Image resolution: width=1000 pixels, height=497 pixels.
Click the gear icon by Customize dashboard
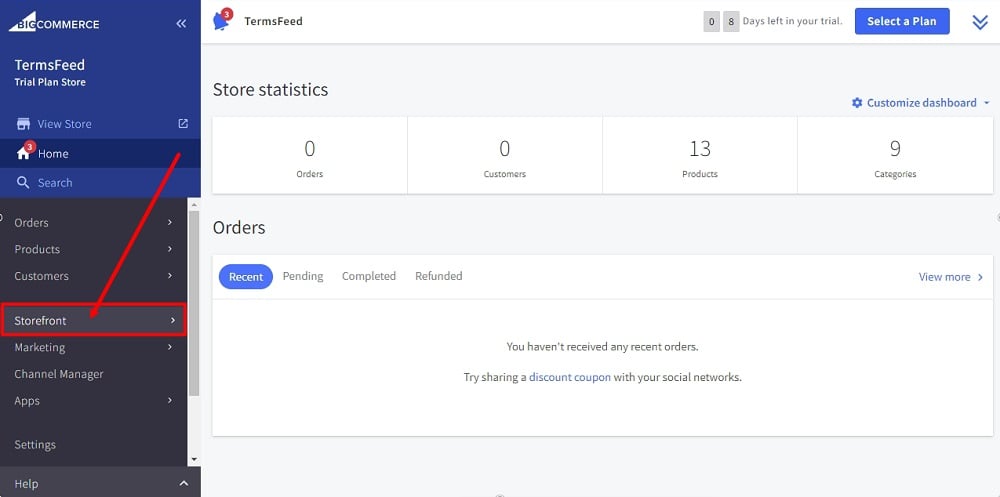click(857, 103)
